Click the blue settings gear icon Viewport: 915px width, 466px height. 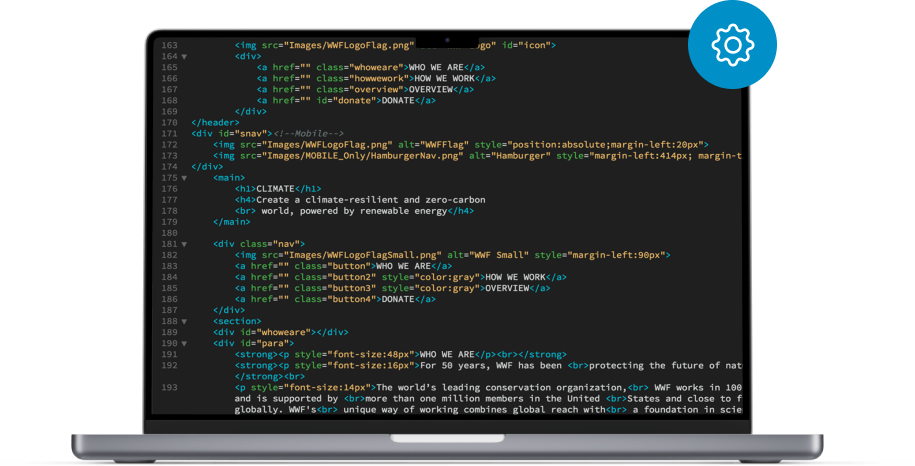pyautogui.click(x=732, y=45)
